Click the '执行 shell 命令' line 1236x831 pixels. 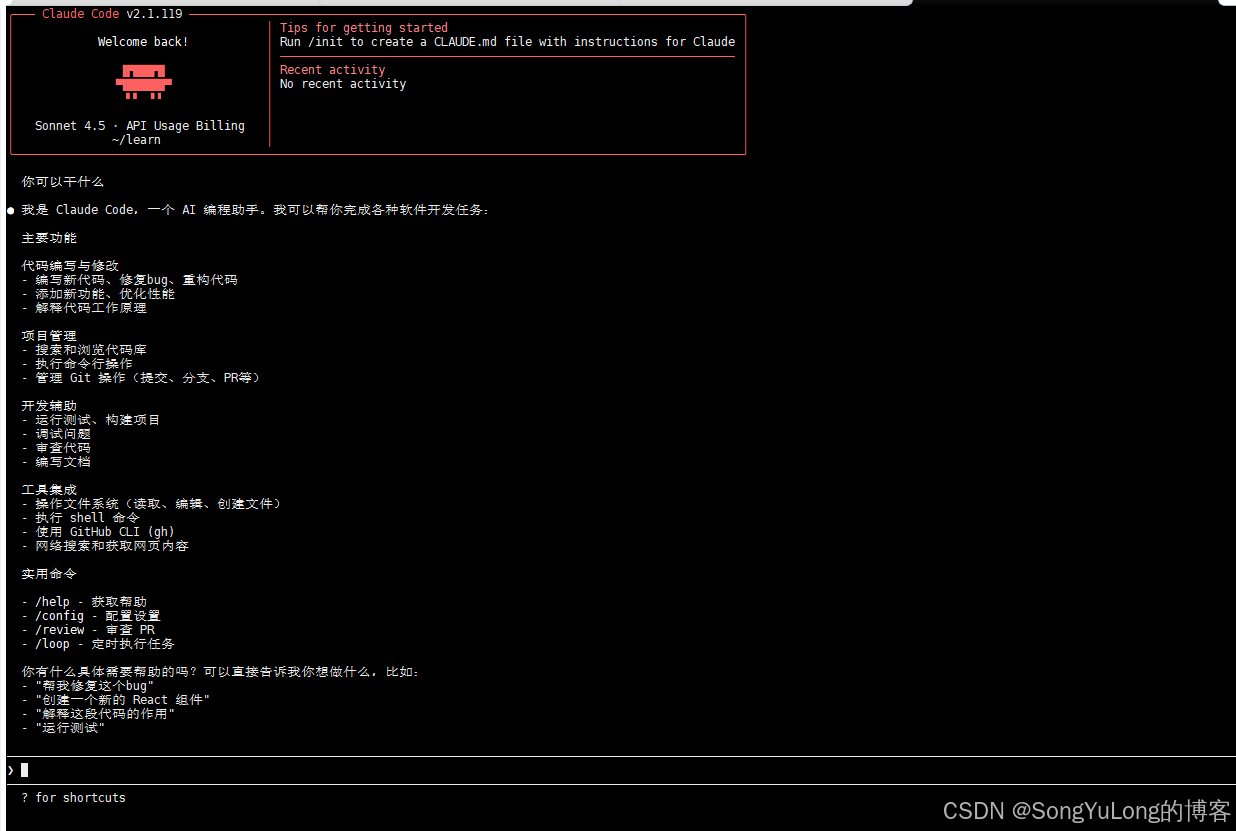point(81,518)
